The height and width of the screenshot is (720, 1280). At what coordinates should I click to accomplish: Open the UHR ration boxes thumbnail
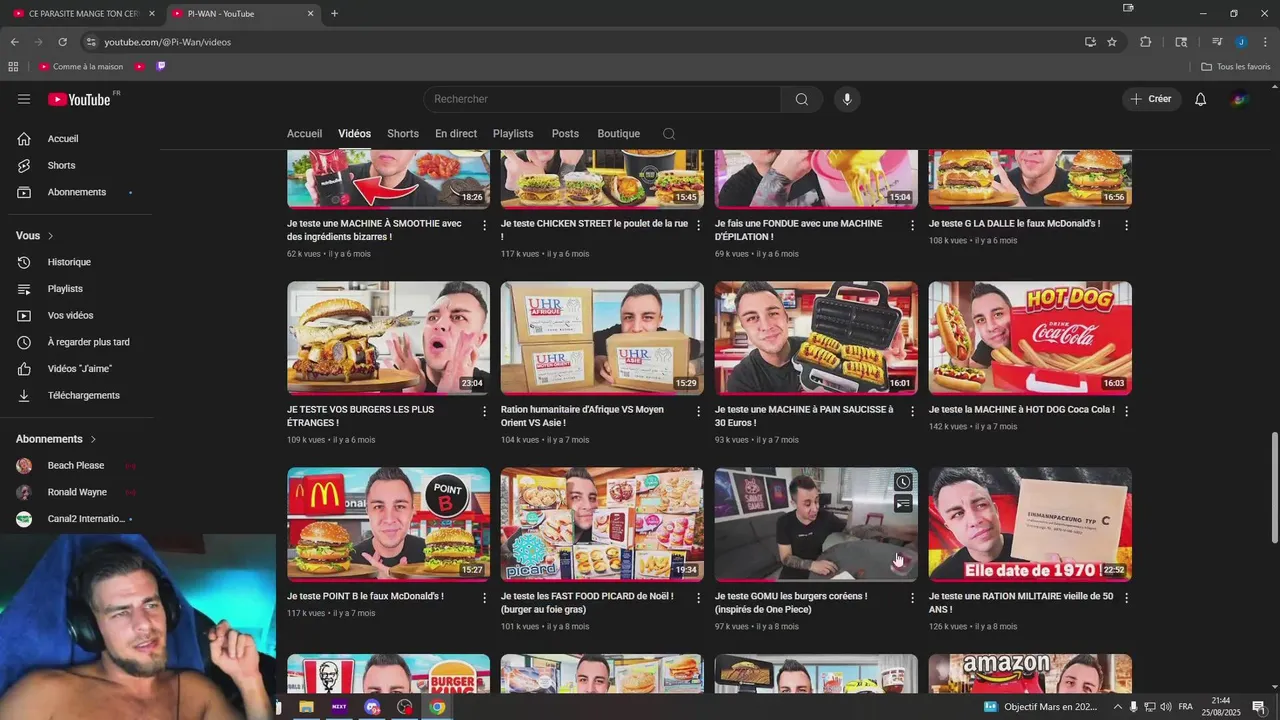[602, 338]
